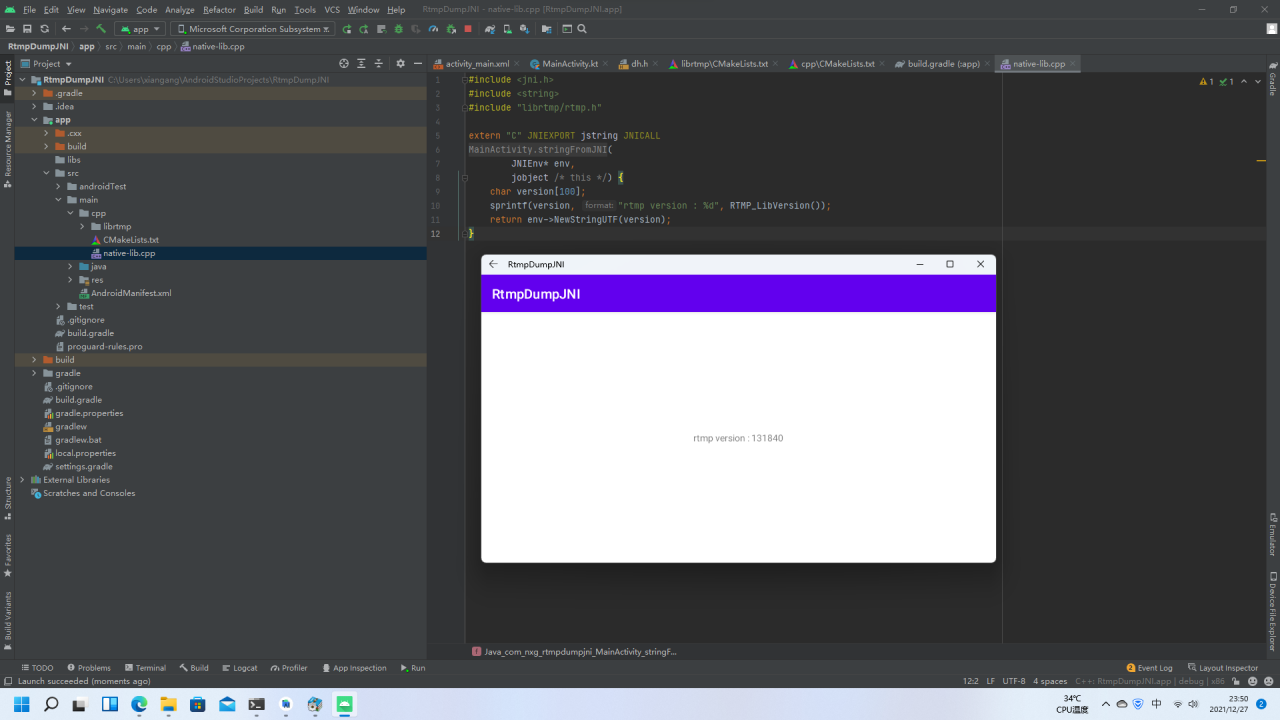Toggle the Device File Explorer side panel
Screen dimensions: 1280x720
[1273, 611]
